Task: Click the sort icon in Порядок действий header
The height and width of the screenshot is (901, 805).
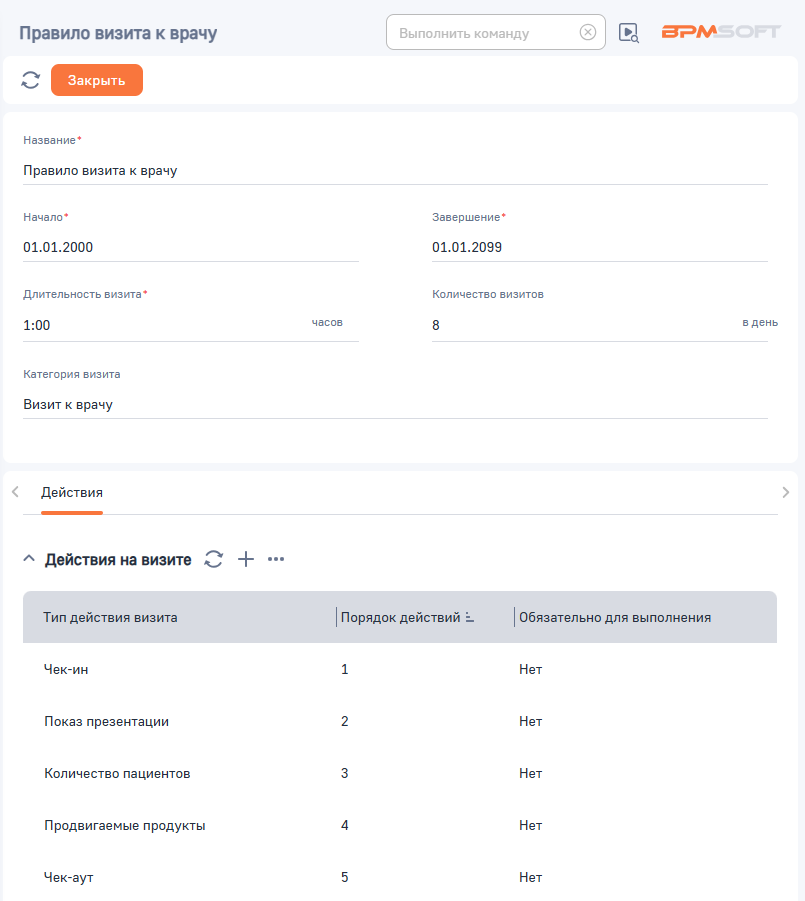Action: pyautogui.click(x=469, y=617)
